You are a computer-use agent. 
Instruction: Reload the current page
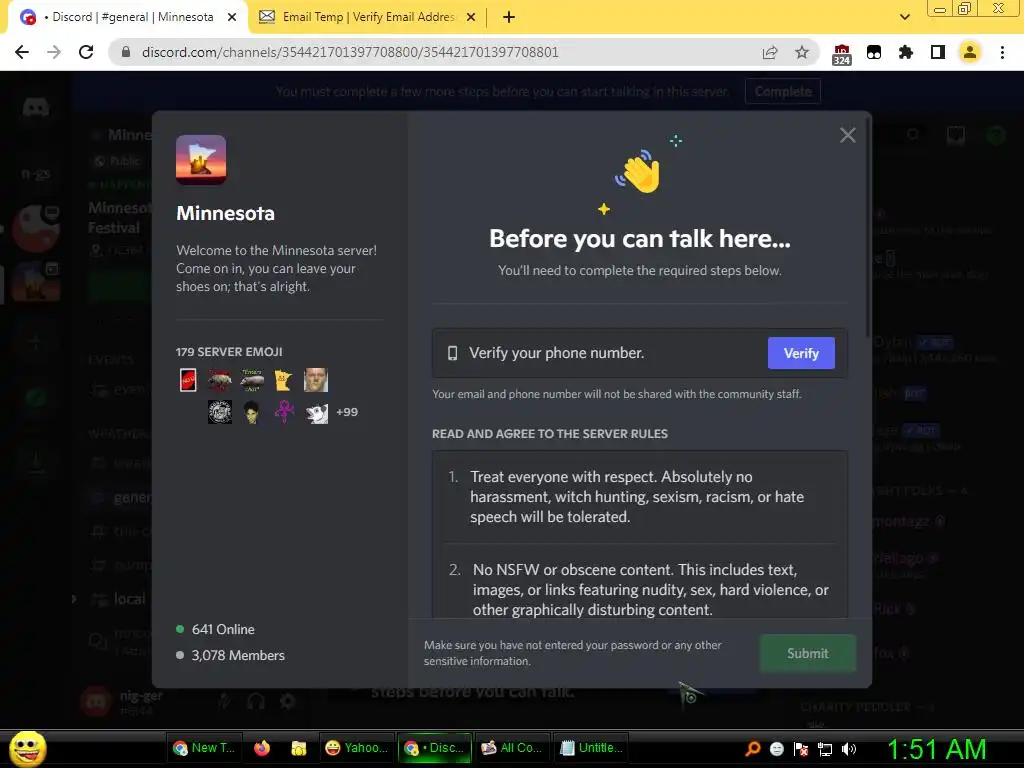[86, 52]
